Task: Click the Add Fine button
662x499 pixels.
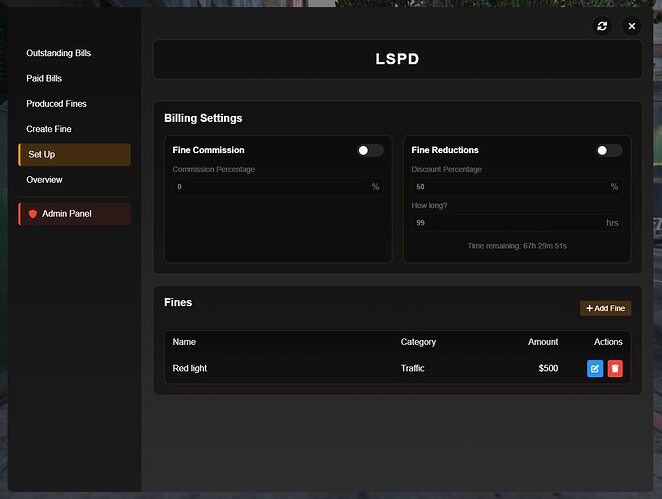Action: tap(605, 308)
